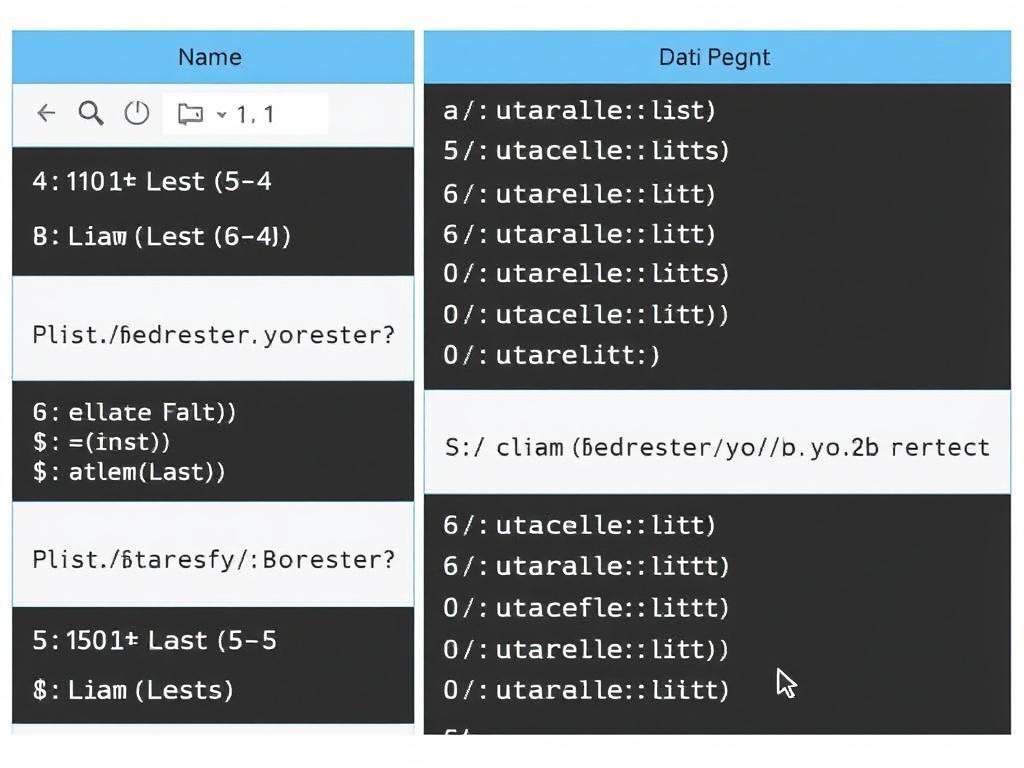This screenshot has width=1024, height=768.
Task: Open search with the magnifier icon
Action: coord(91,114)
